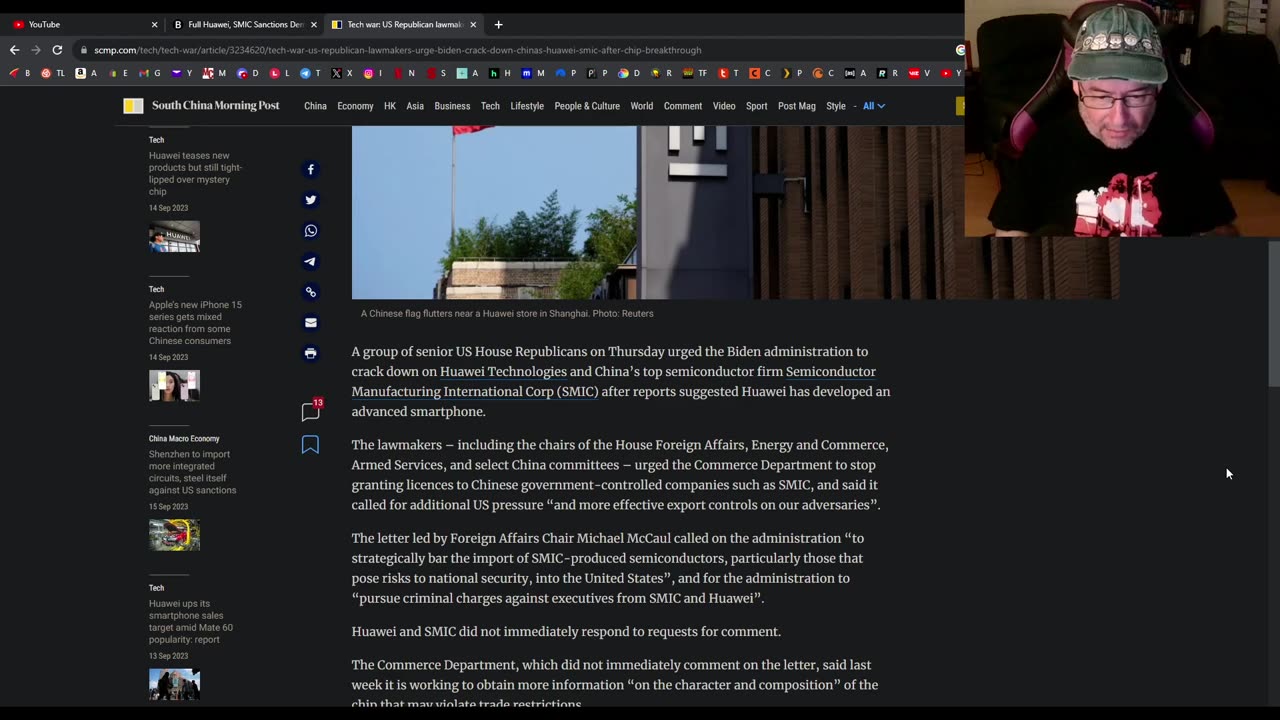Open the Tech section in navigation

click(490, 106)
